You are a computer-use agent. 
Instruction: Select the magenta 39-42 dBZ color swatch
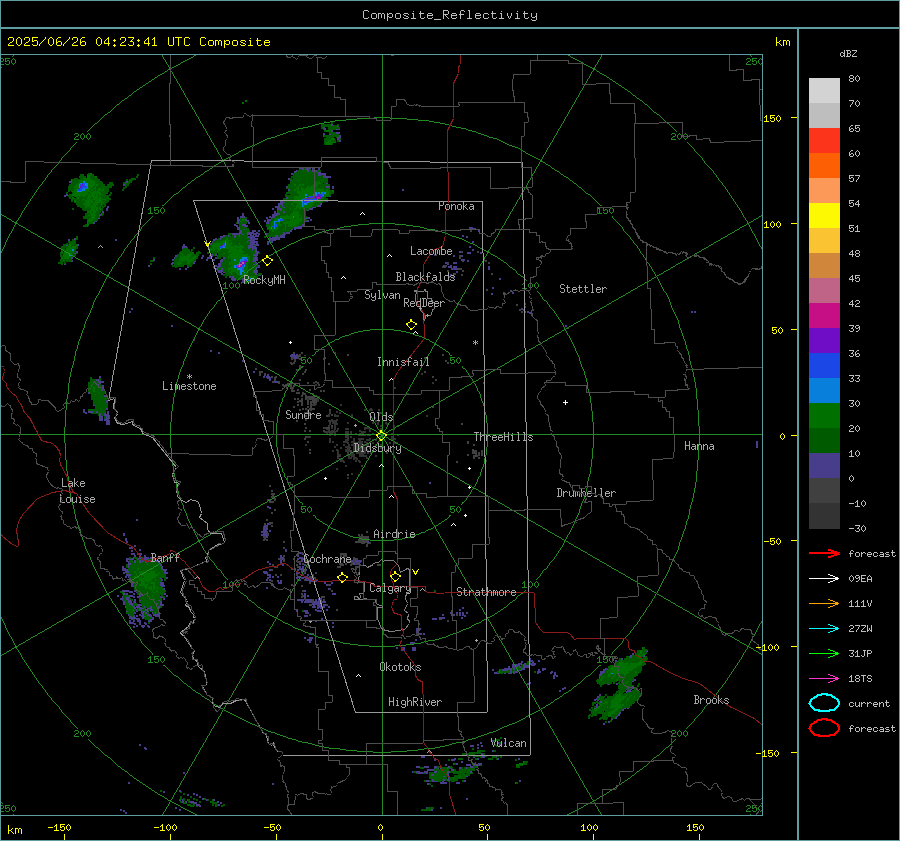tap(824, 316)
